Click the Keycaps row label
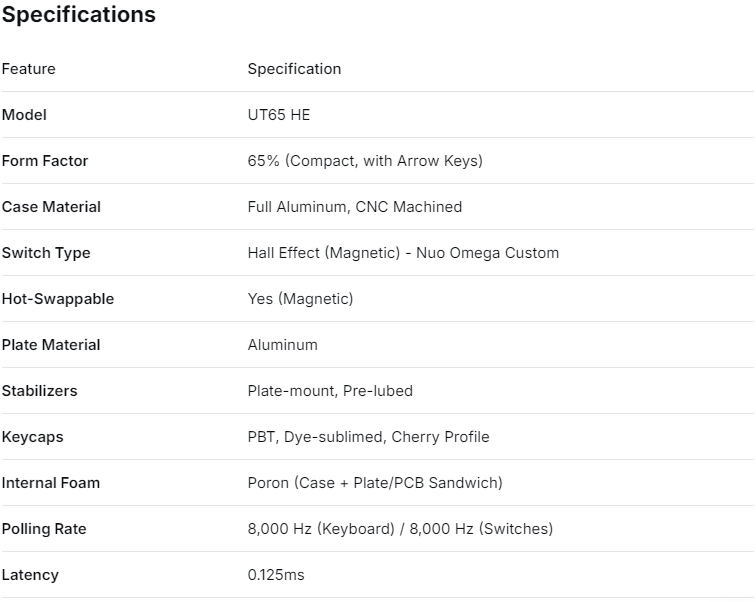Screen dimensions: 756x602 [x=32, y=437]
